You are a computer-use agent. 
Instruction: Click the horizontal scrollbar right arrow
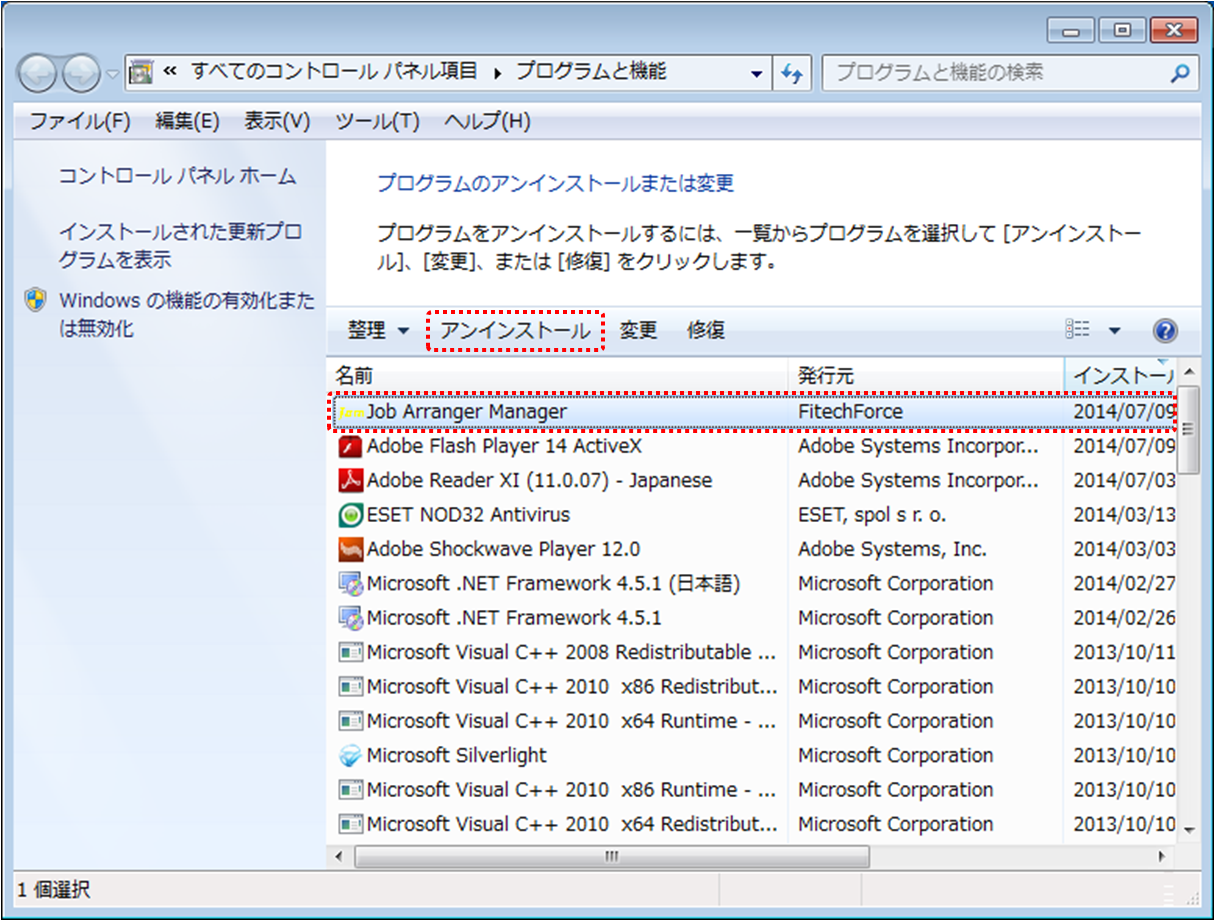[1163, 857]
